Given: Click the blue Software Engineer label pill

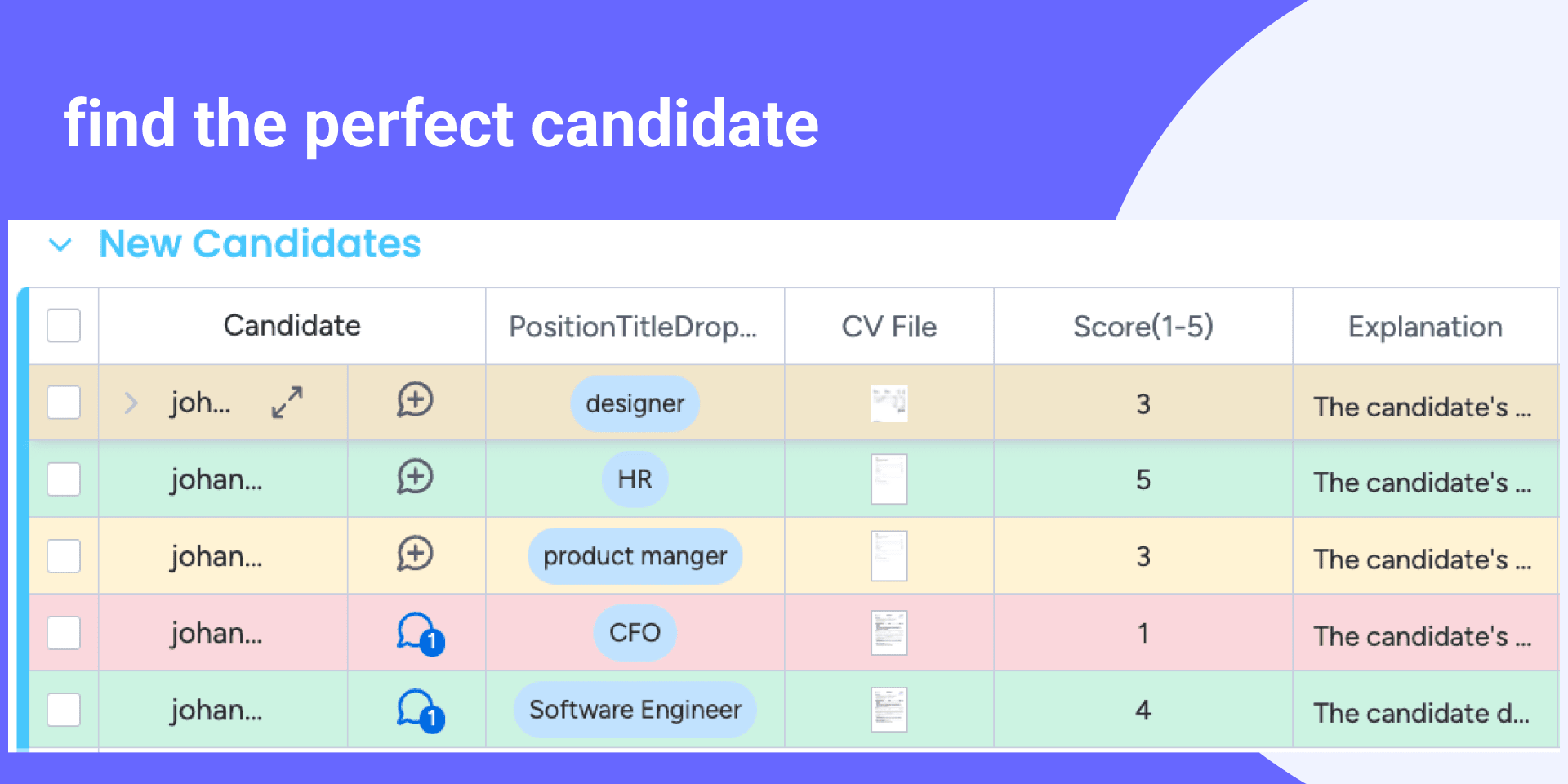Looking at the screenshot, I should click(x=635, y=710).
